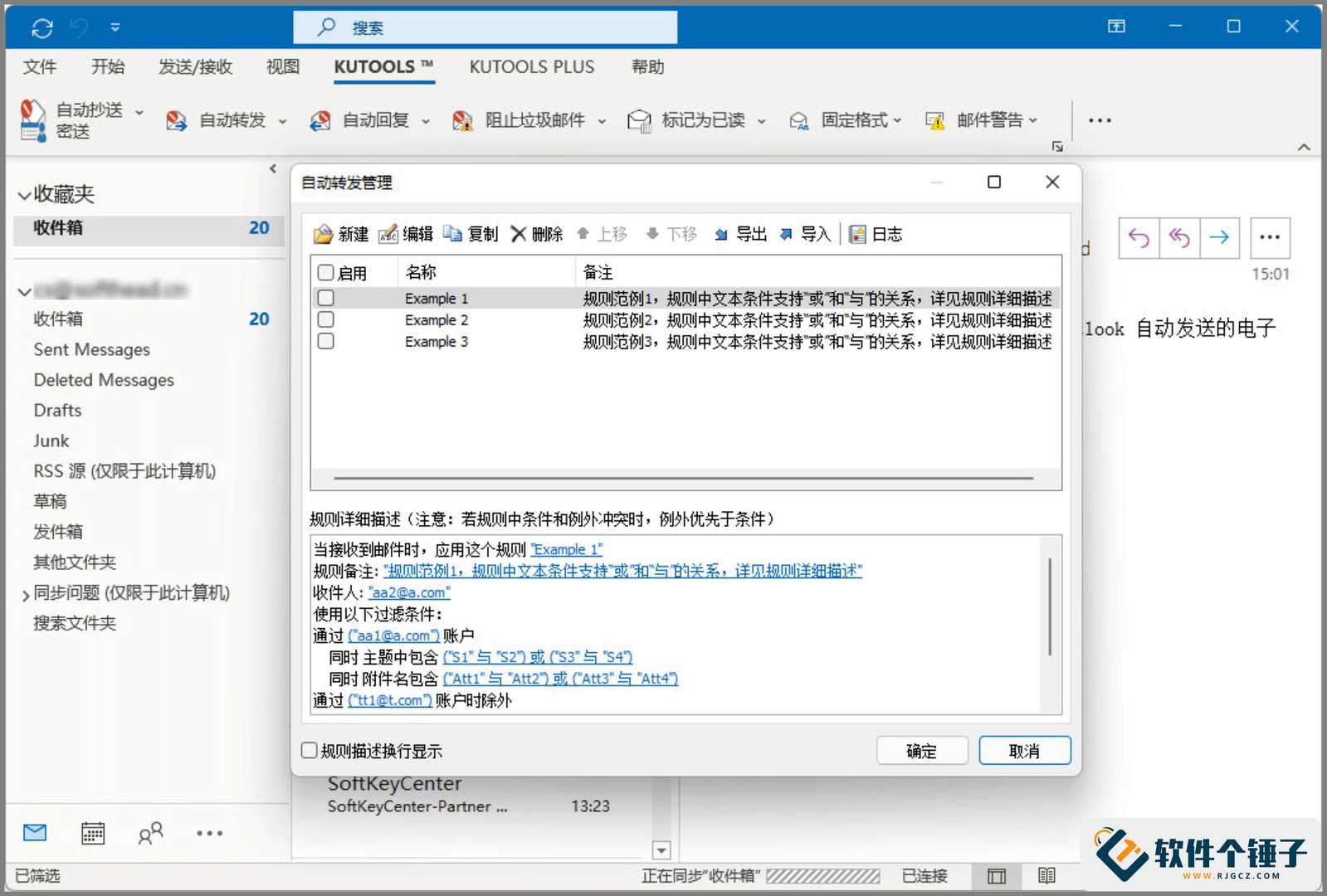Switch to People contacts icon
Image resolution: width=1327 pixels, height=896 pixels.
150,833
